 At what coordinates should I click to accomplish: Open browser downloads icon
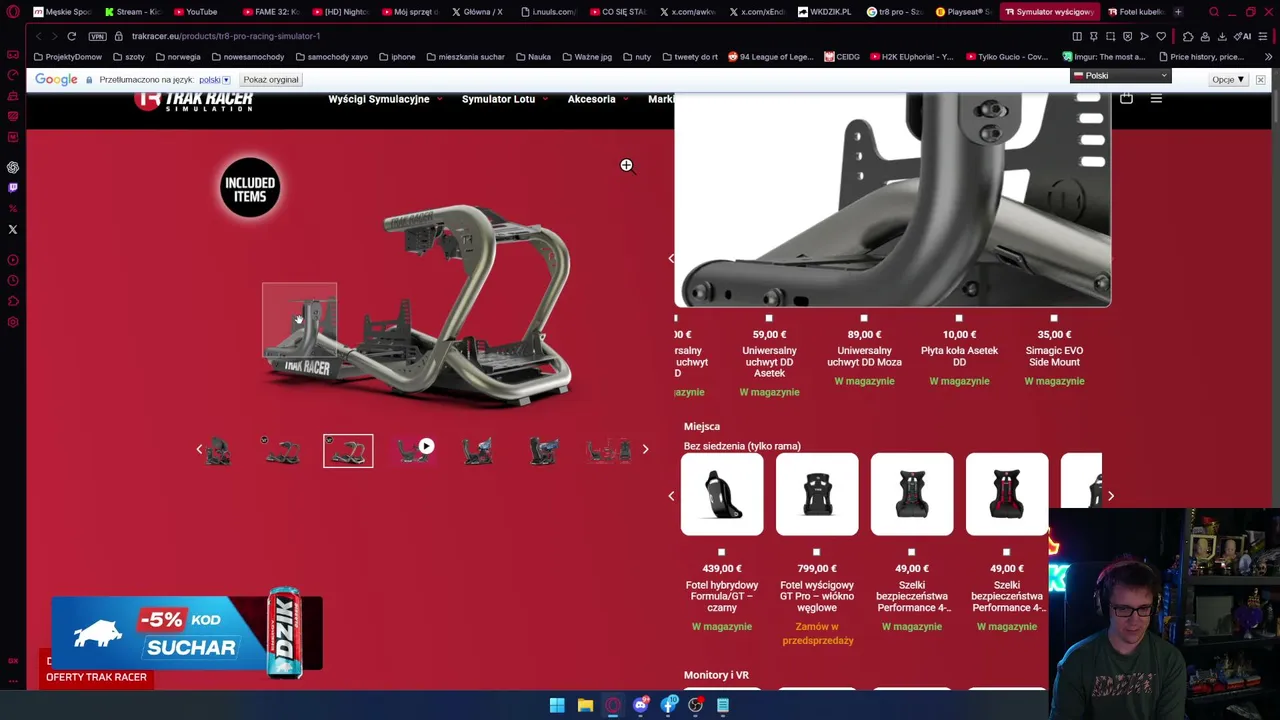click(1222, 36)
